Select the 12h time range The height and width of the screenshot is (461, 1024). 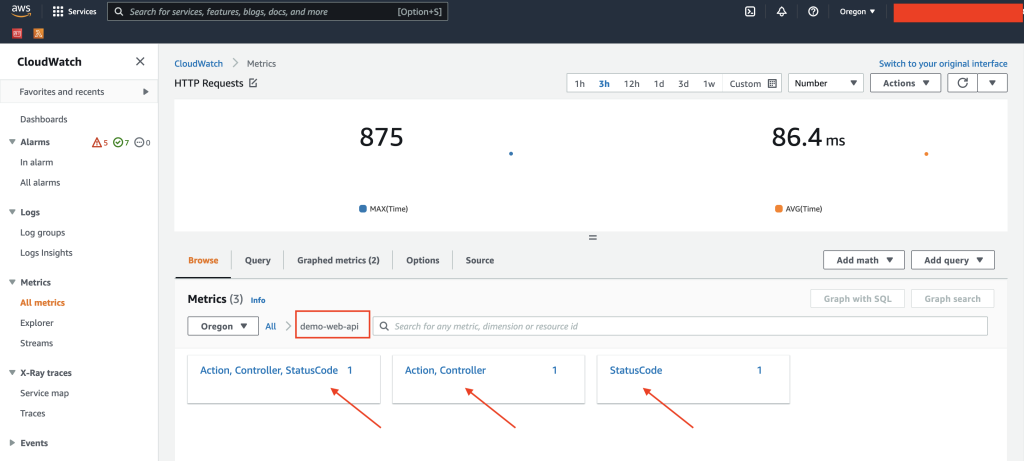click(x=632, y=84)
